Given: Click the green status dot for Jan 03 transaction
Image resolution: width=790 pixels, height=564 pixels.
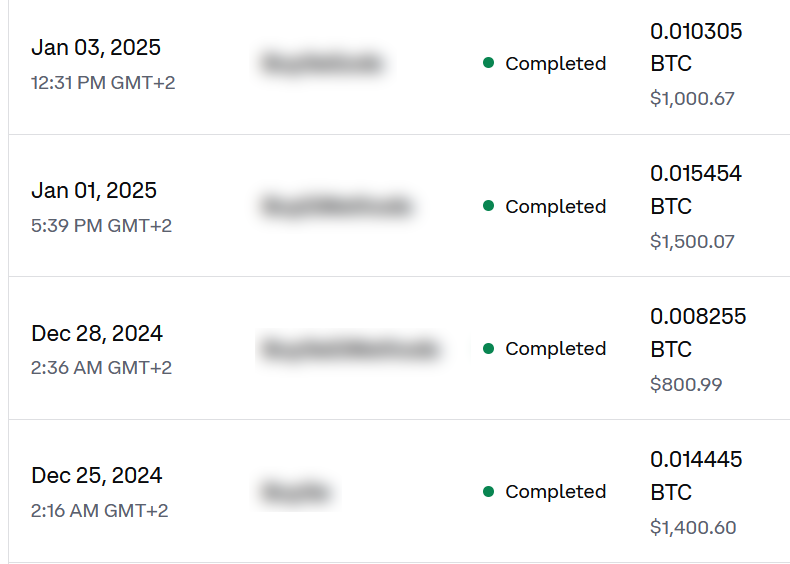Looking at the screenshot, I should [488, 63].
